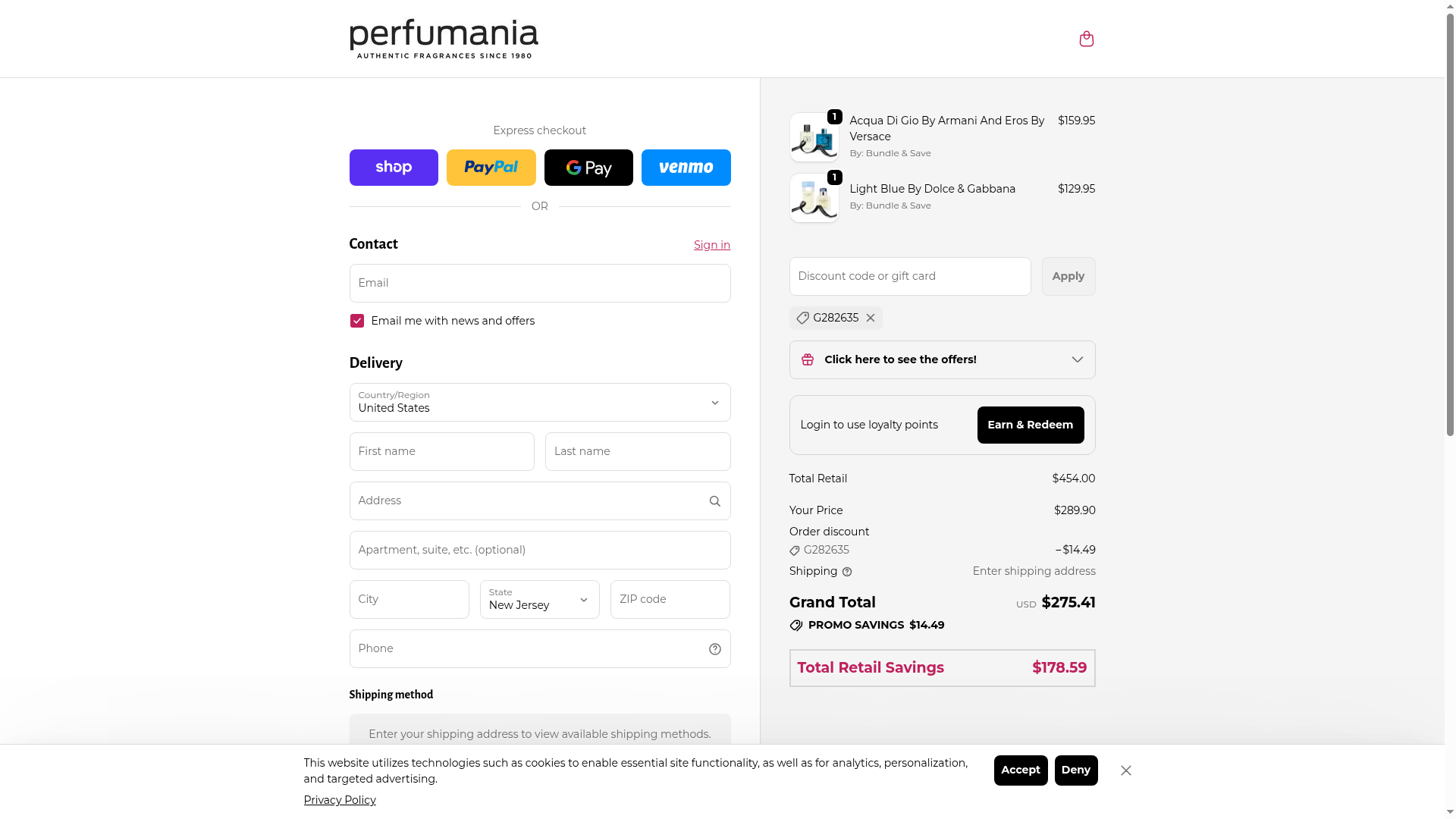Choose the PayPal express checkout button
This screenshot has width=1456, height=819.
tap(491, 168)
